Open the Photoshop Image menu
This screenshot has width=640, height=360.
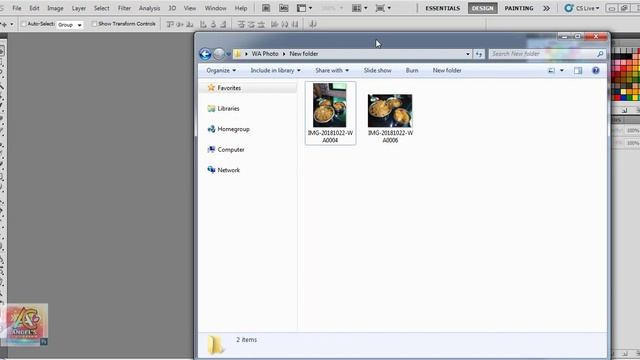click(x=55, y=8)
